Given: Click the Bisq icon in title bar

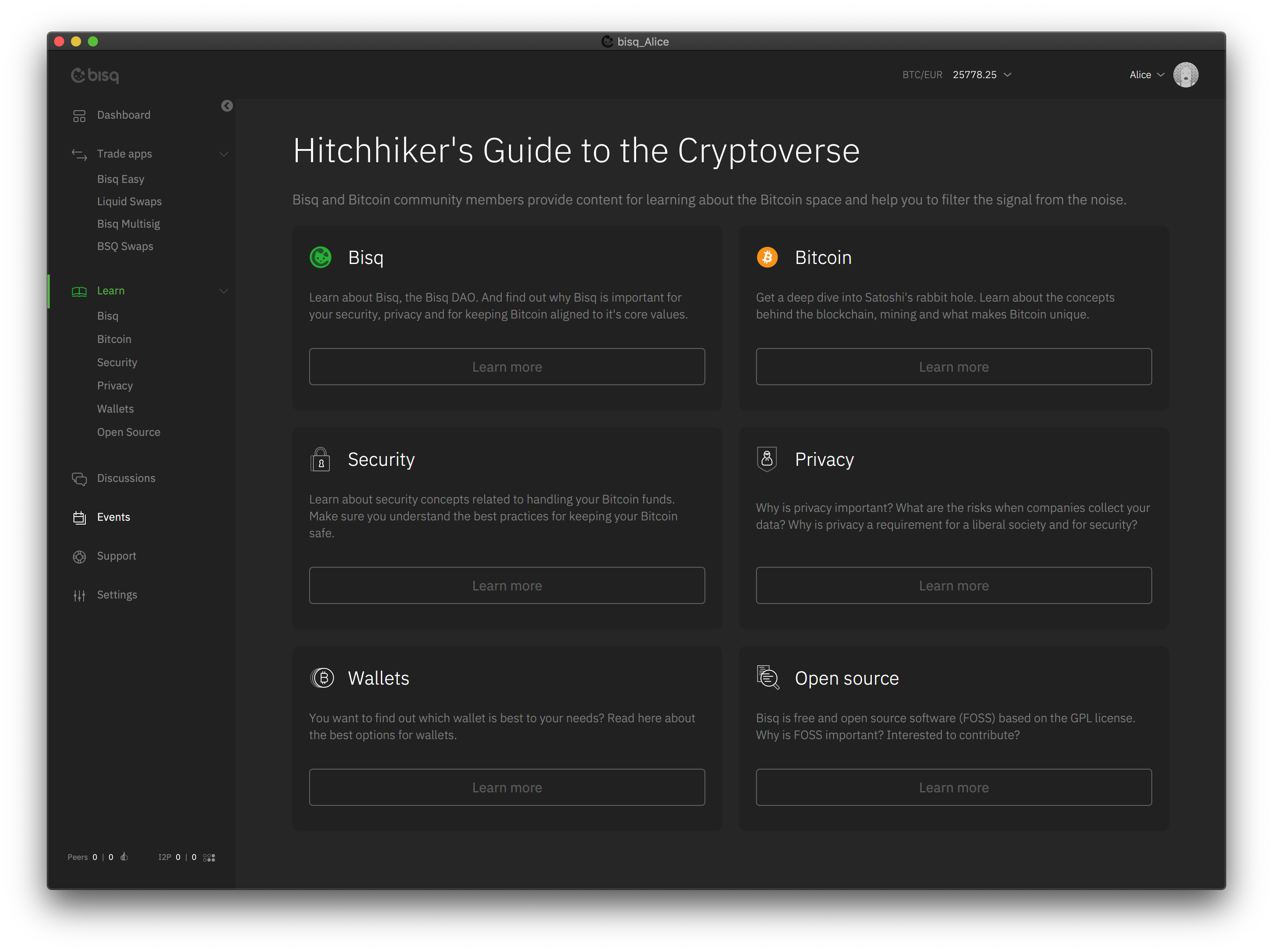Looking at the screenshot, I should (x=607, y=41).
